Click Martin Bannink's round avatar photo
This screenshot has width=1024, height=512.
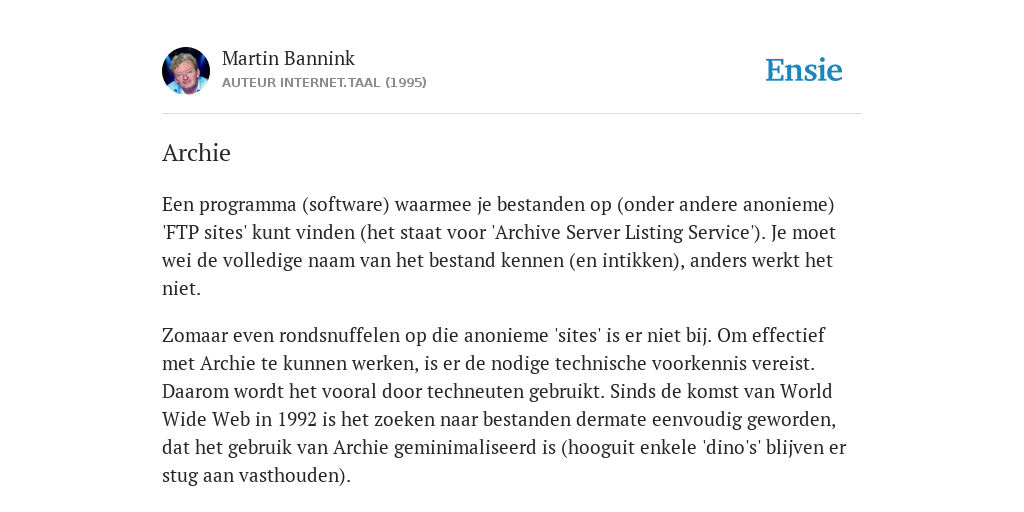(x=186, y=71)
